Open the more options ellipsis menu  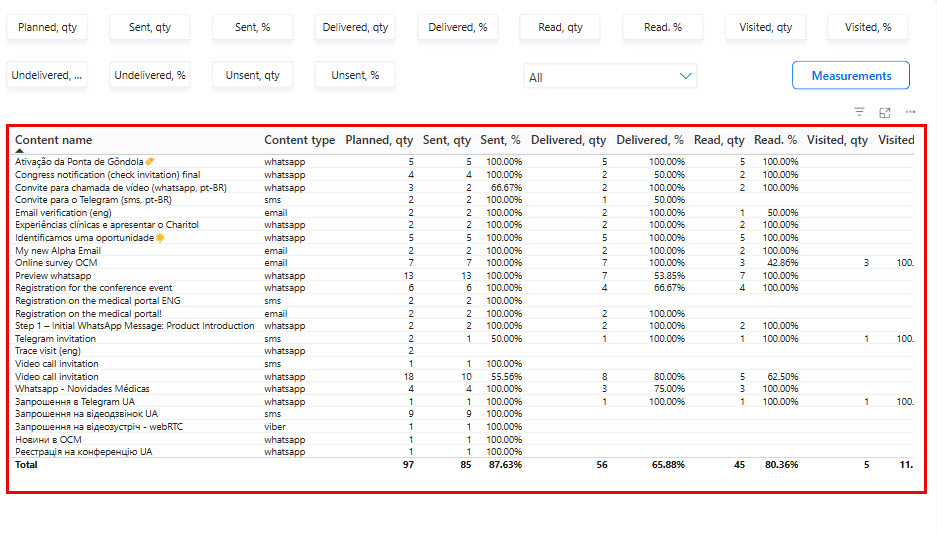(x=910, y=112)
